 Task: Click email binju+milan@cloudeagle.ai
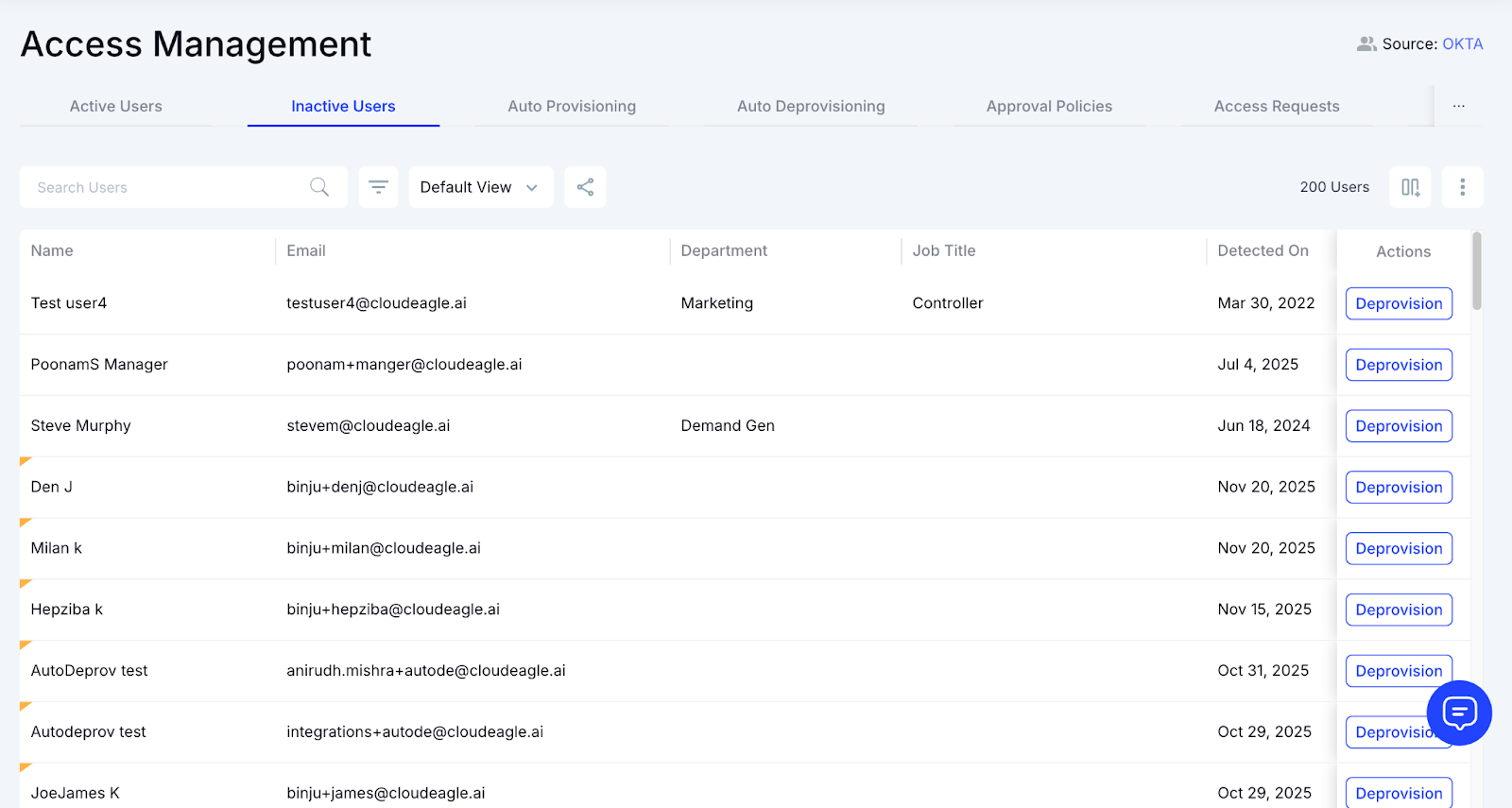[384, 548]
